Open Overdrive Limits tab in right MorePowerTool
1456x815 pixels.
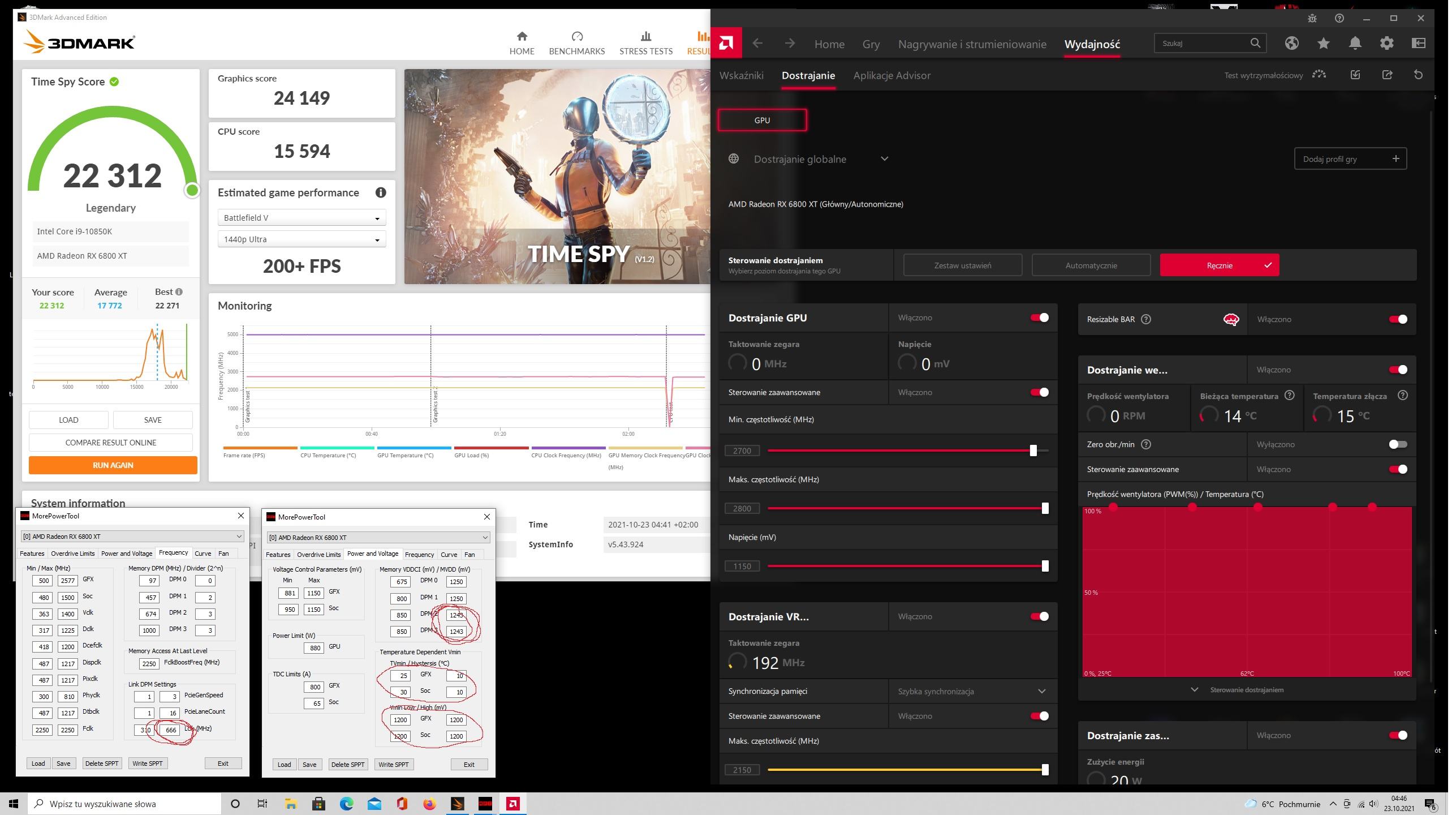(318, 555)
